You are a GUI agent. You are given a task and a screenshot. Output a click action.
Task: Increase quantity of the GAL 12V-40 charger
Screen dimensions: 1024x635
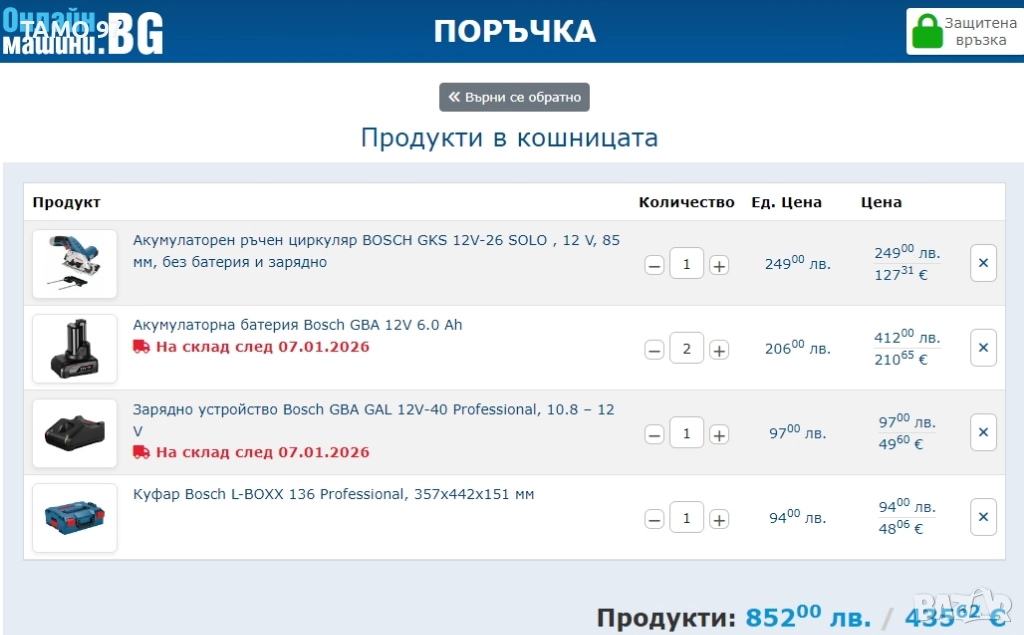coord(719,435)
